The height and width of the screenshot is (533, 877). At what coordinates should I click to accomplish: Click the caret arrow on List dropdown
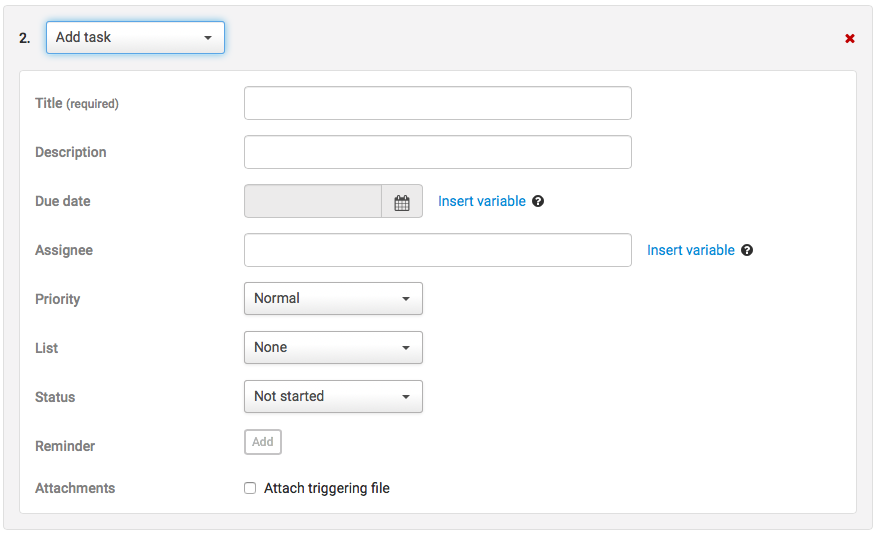coord(406,348)
